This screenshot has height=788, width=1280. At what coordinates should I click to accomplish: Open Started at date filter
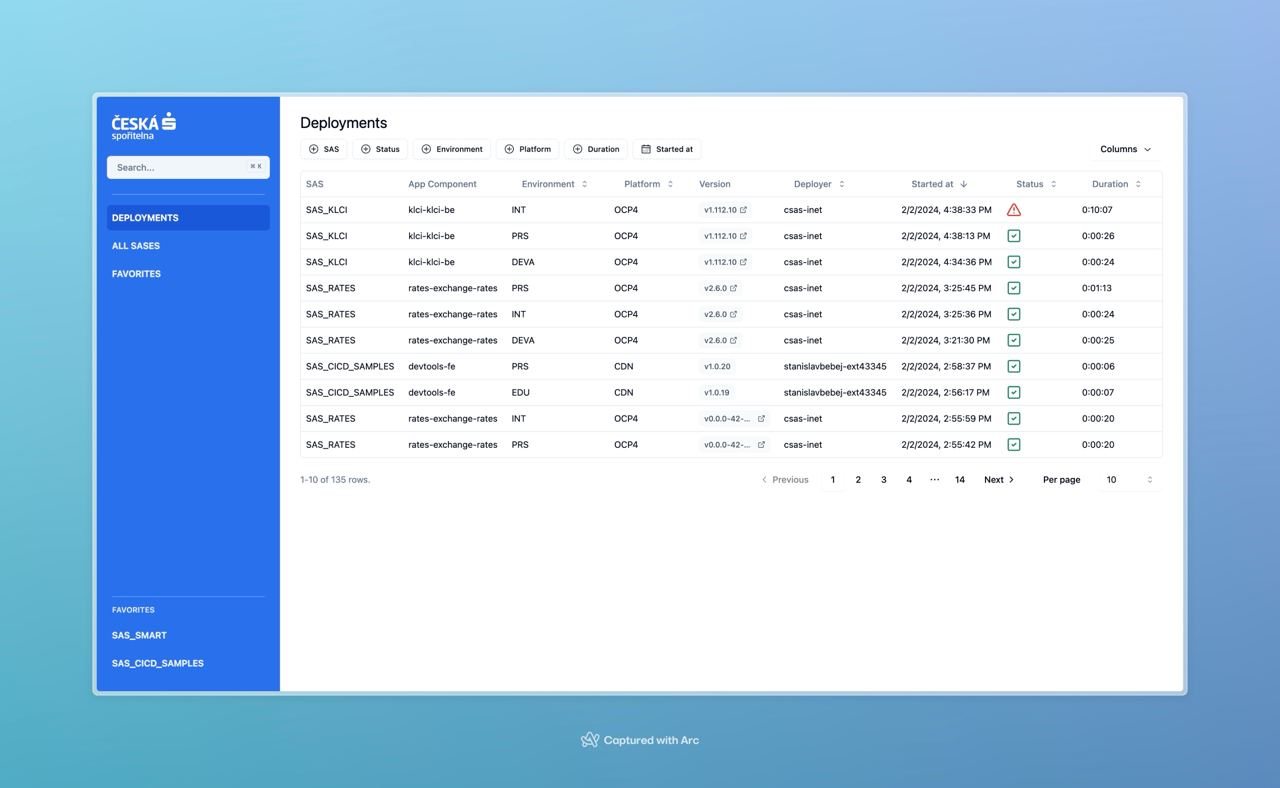[x=667, y=149]
